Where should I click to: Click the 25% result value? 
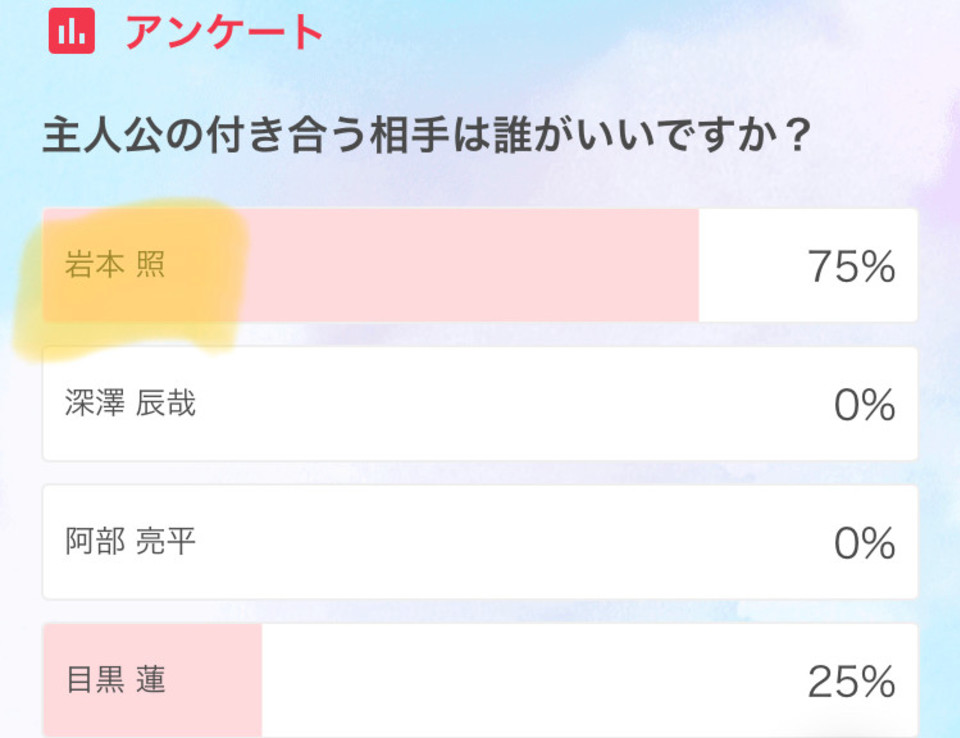click(851, 682)
